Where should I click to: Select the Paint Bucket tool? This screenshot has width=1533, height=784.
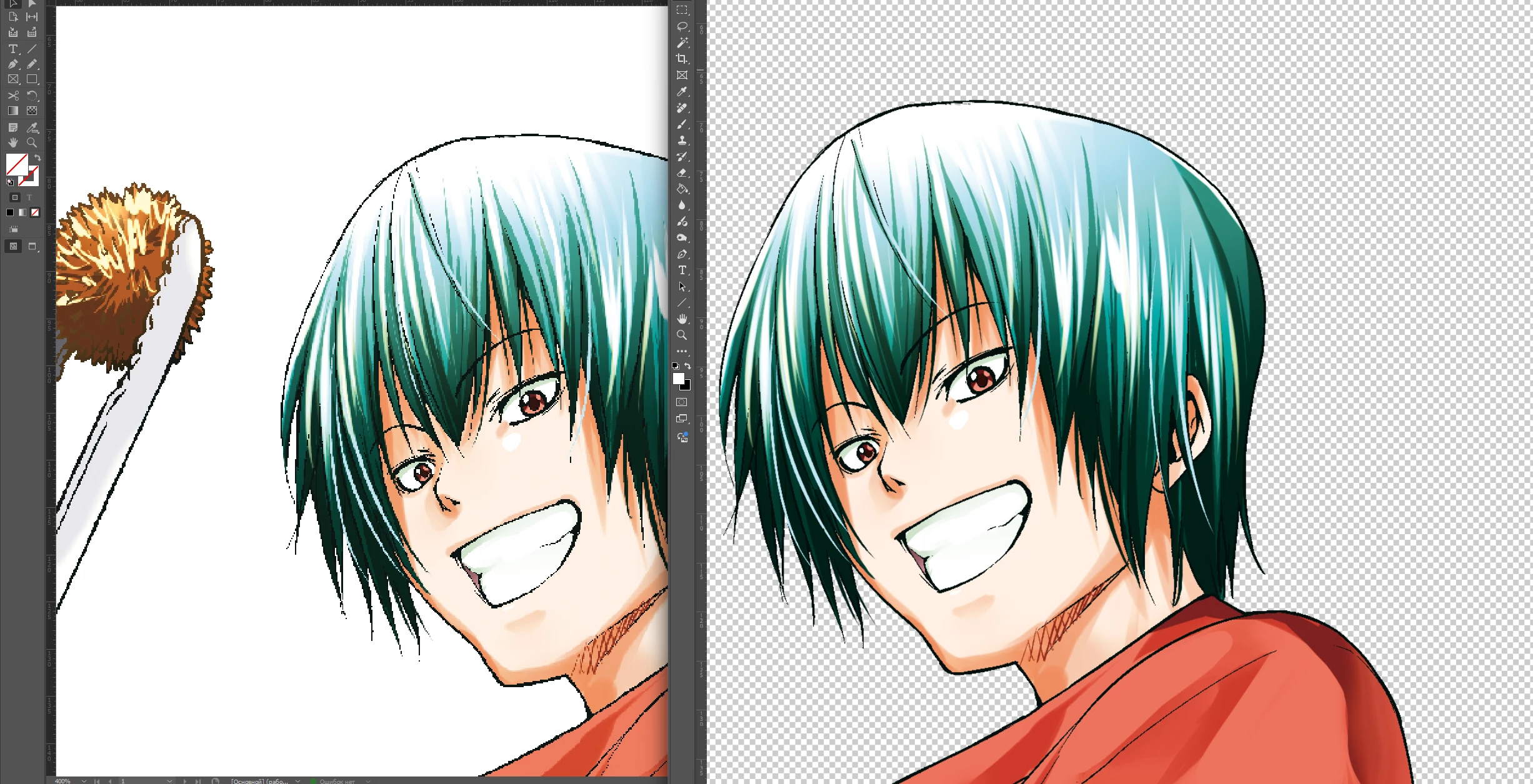point(682,189)
